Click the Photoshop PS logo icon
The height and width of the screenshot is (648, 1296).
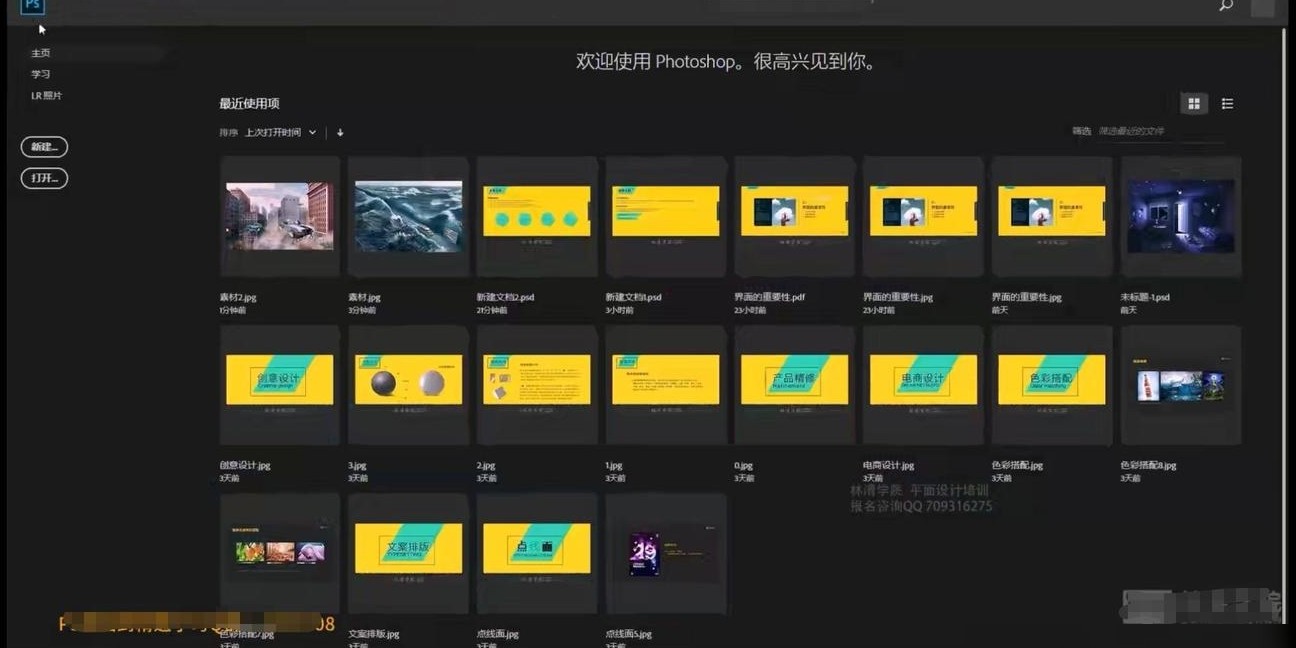[x=33, y=6]
